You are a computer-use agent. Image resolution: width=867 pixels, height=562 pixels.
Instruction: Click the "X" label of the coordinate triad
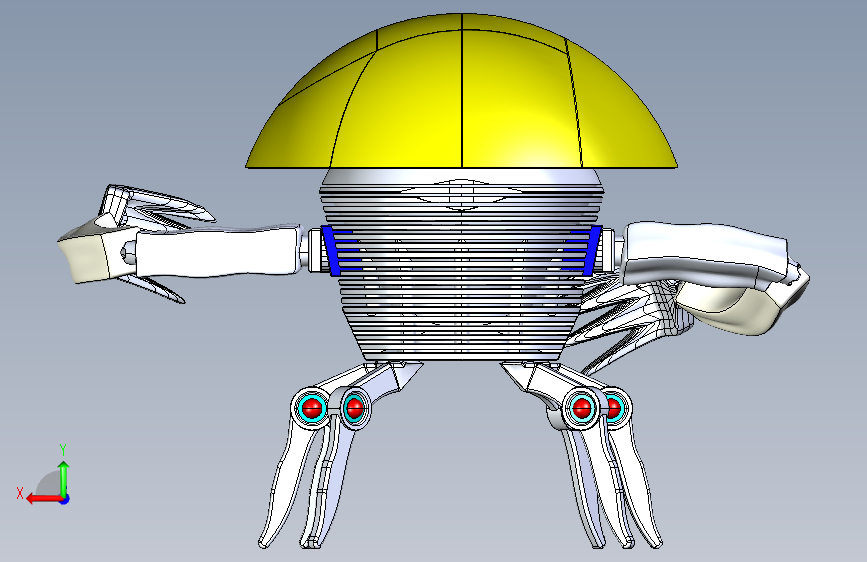coord(20,493)
